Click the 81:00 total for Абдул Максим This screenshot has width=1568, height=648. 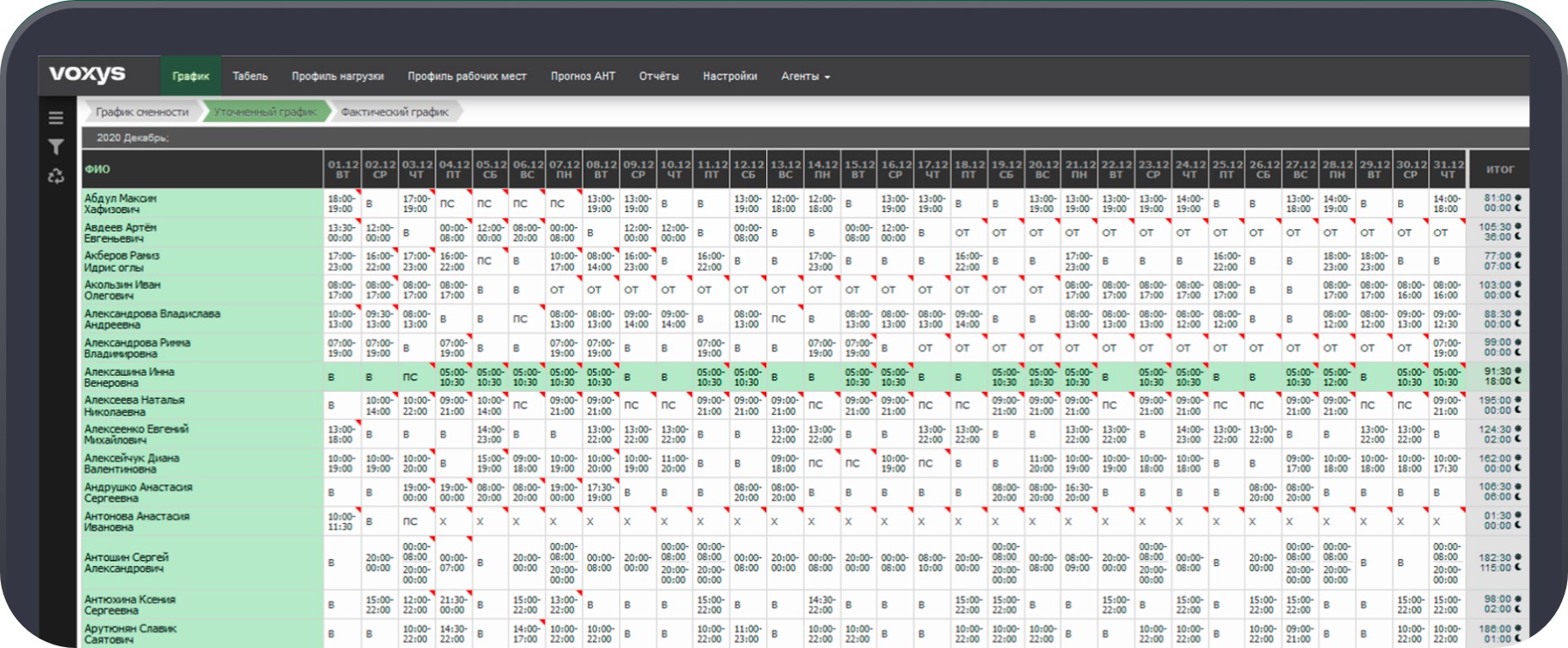click(1498, 198)
